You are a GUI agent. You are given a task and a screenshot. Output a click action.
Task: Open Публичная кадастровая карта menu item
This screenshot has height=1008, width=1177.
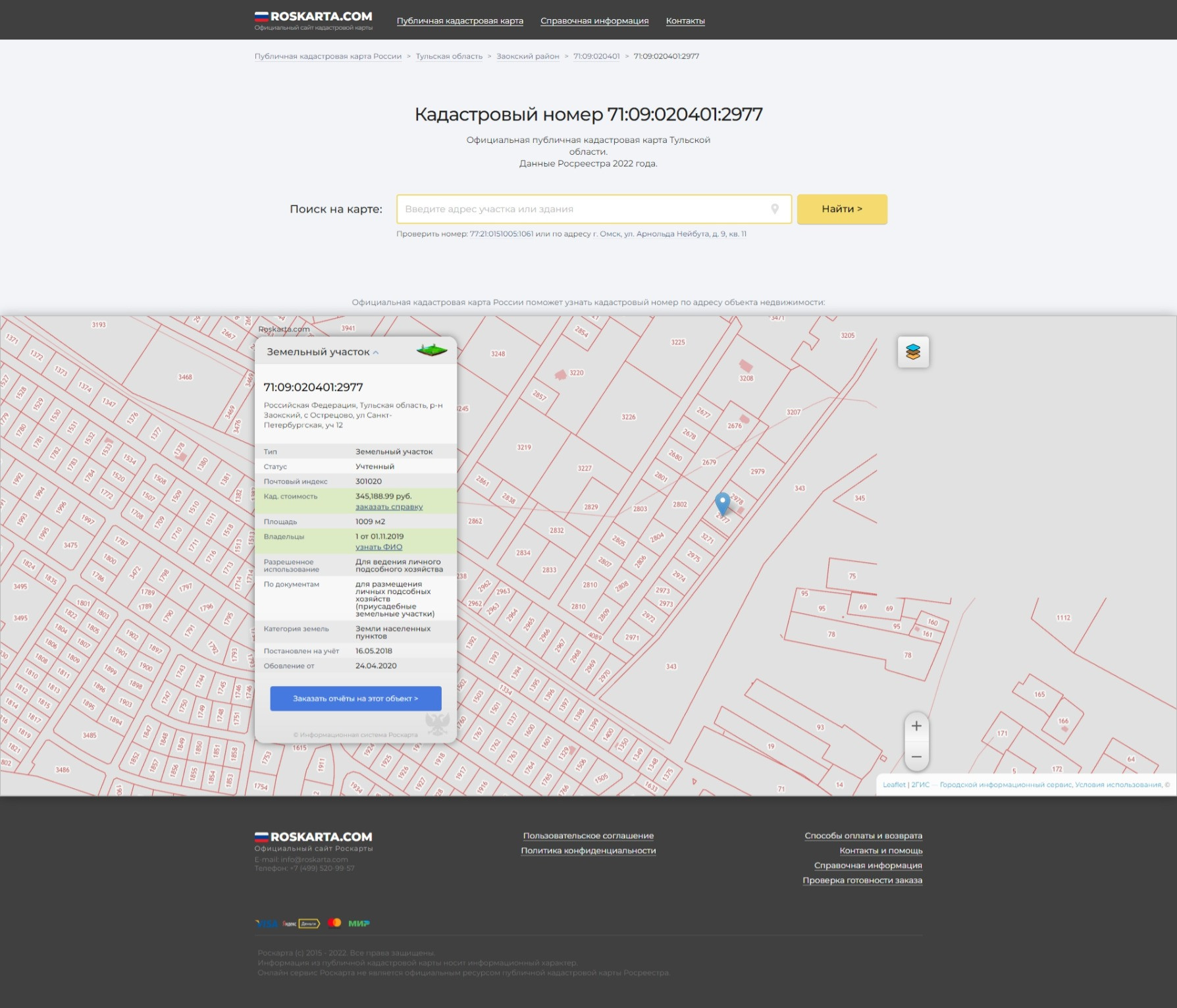click(x=459, y=21)
